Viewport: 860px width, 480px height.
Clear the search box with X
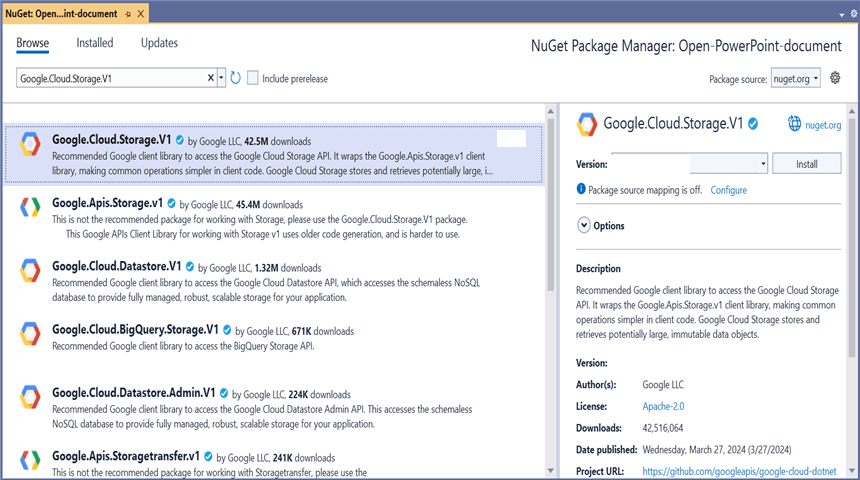click(x=211, y=78)
